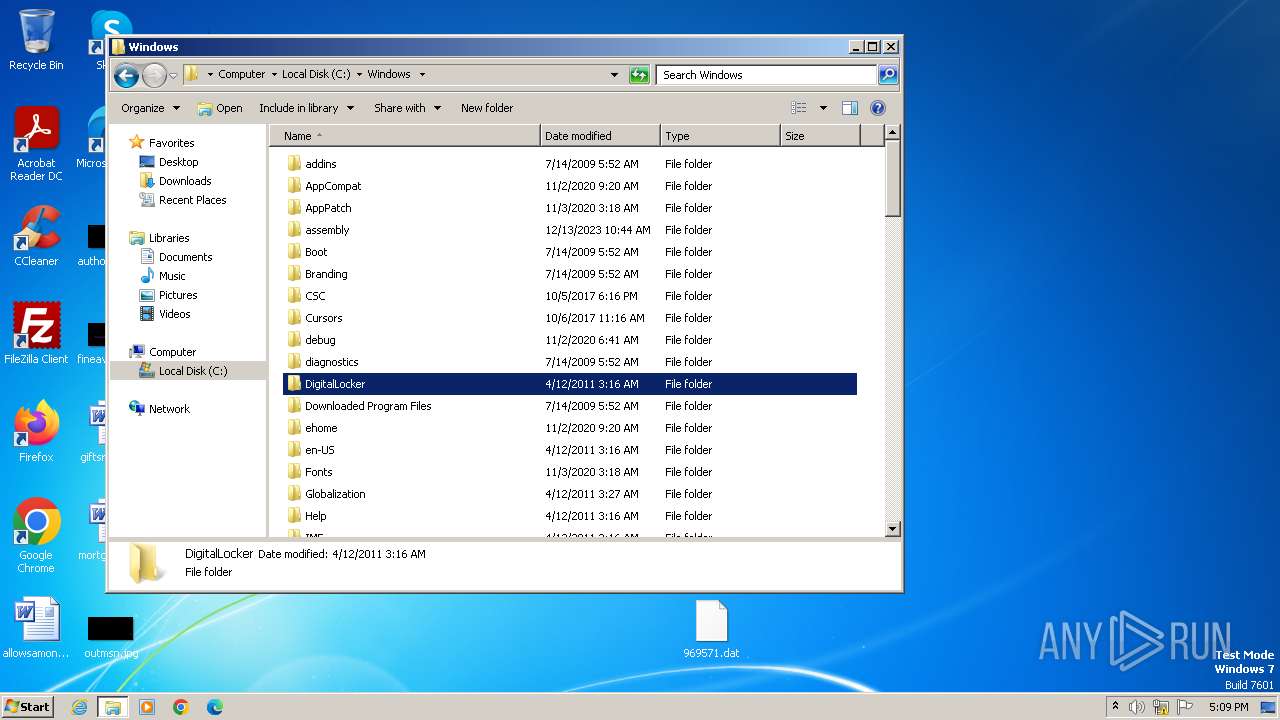This screenshot has height=720, width=1280.
Task: Open the address bar history dropdown
Action: pos(614,75)
